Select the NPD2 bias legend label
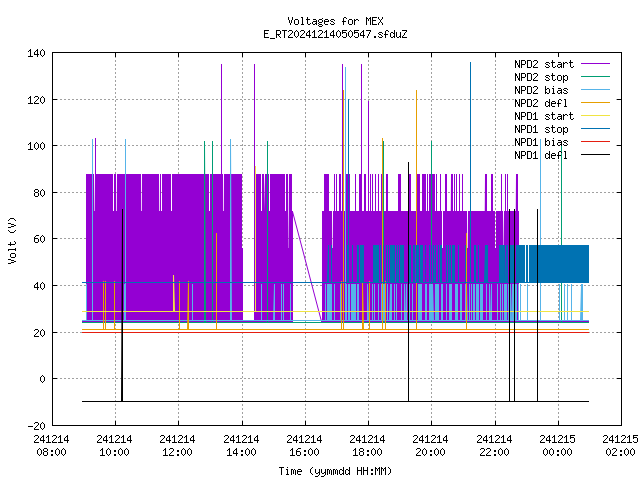The width and height of the screenshot is (640, 480). point(541,90)
